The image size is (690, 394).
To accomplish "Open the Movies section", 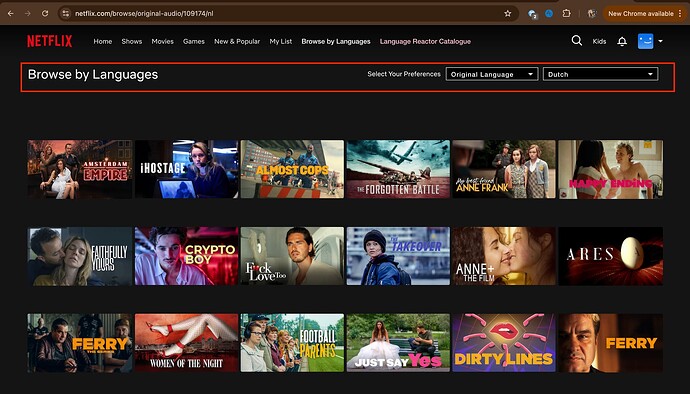I will (x=162, y=41).
